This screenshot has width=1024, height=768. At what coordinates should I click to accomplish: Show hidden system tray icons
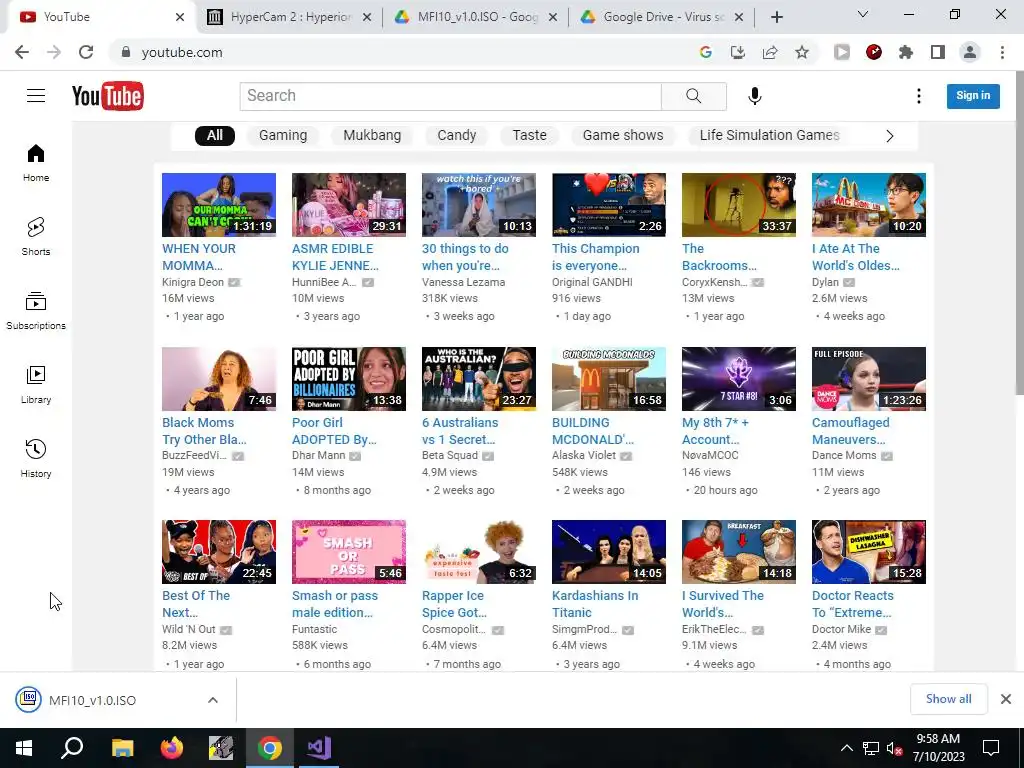846,748
